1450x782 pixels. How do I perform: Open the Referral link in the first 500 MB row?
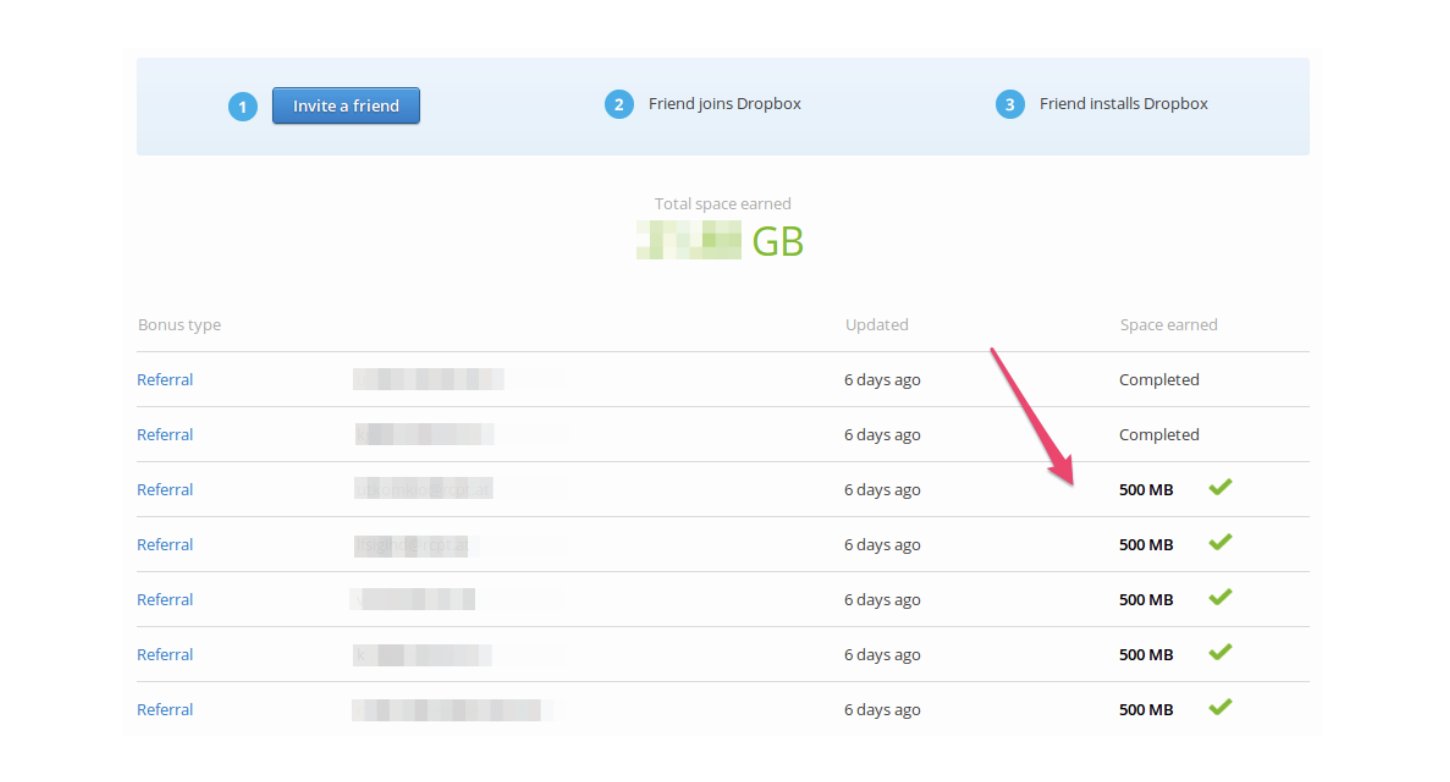point(165,490)
